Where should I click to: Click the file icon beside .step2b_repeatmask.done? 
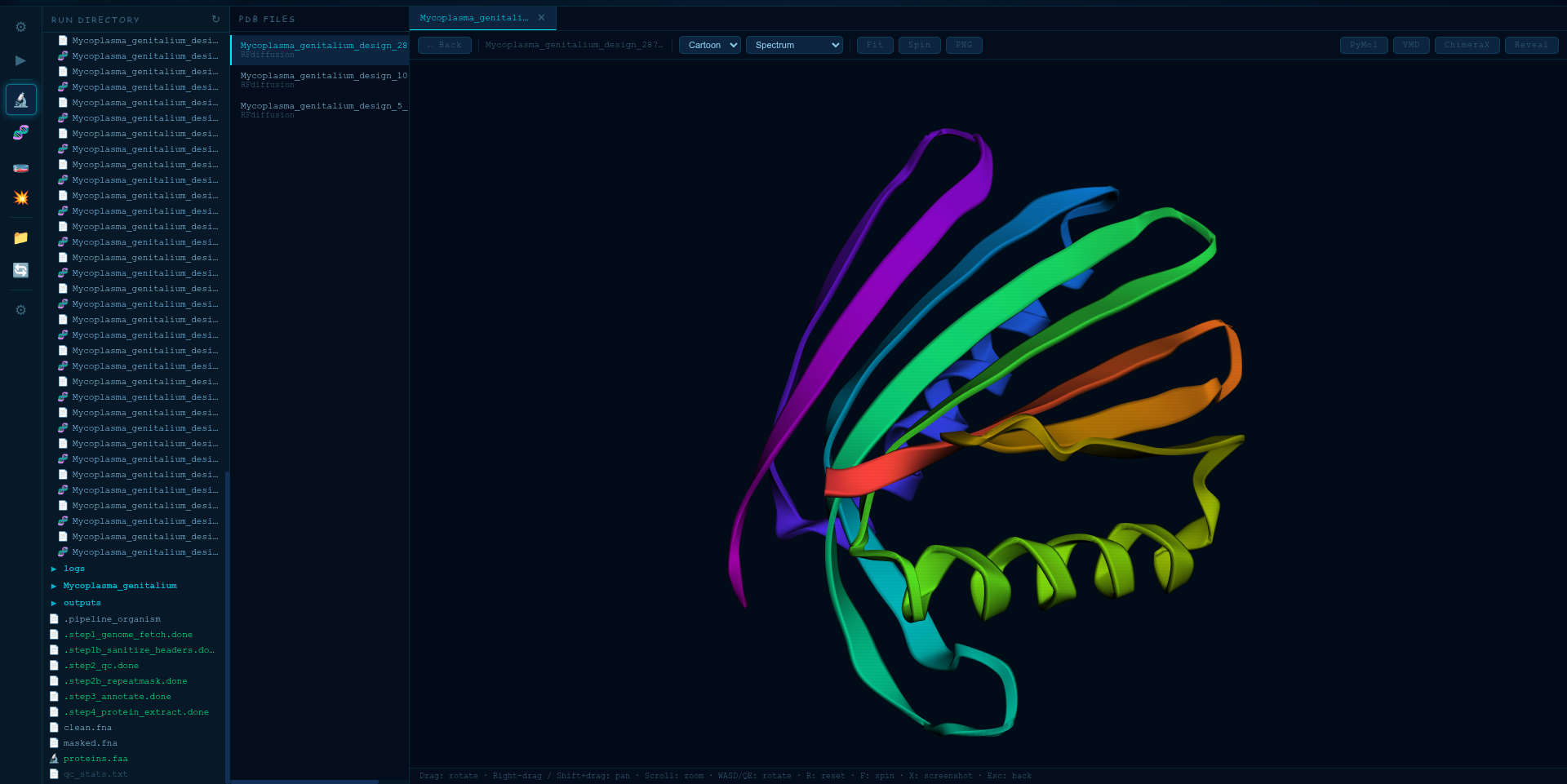click(54, 681)
